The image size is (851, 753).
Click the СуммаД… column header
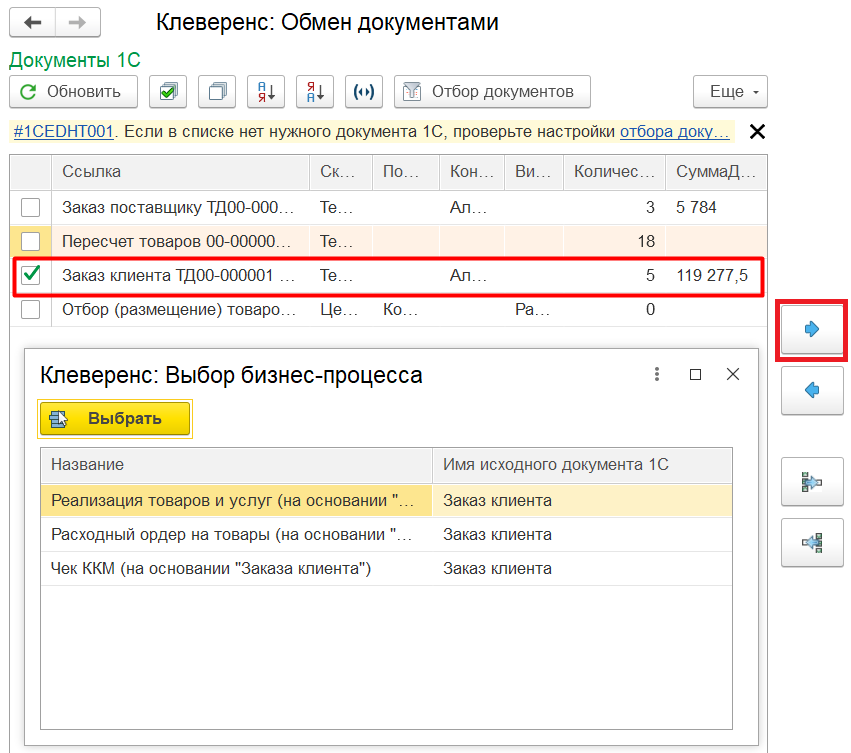[716, 172]
